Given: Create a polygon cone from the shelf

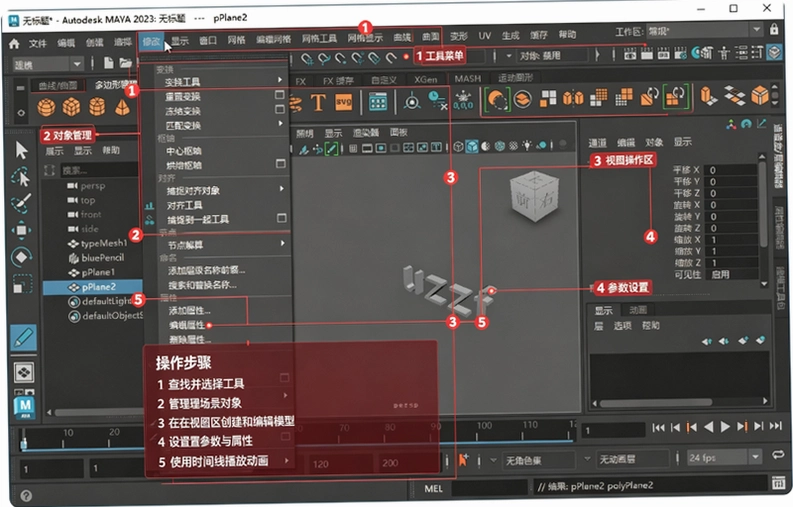Looking at the screenshot, I should click(x=122, y=107).
